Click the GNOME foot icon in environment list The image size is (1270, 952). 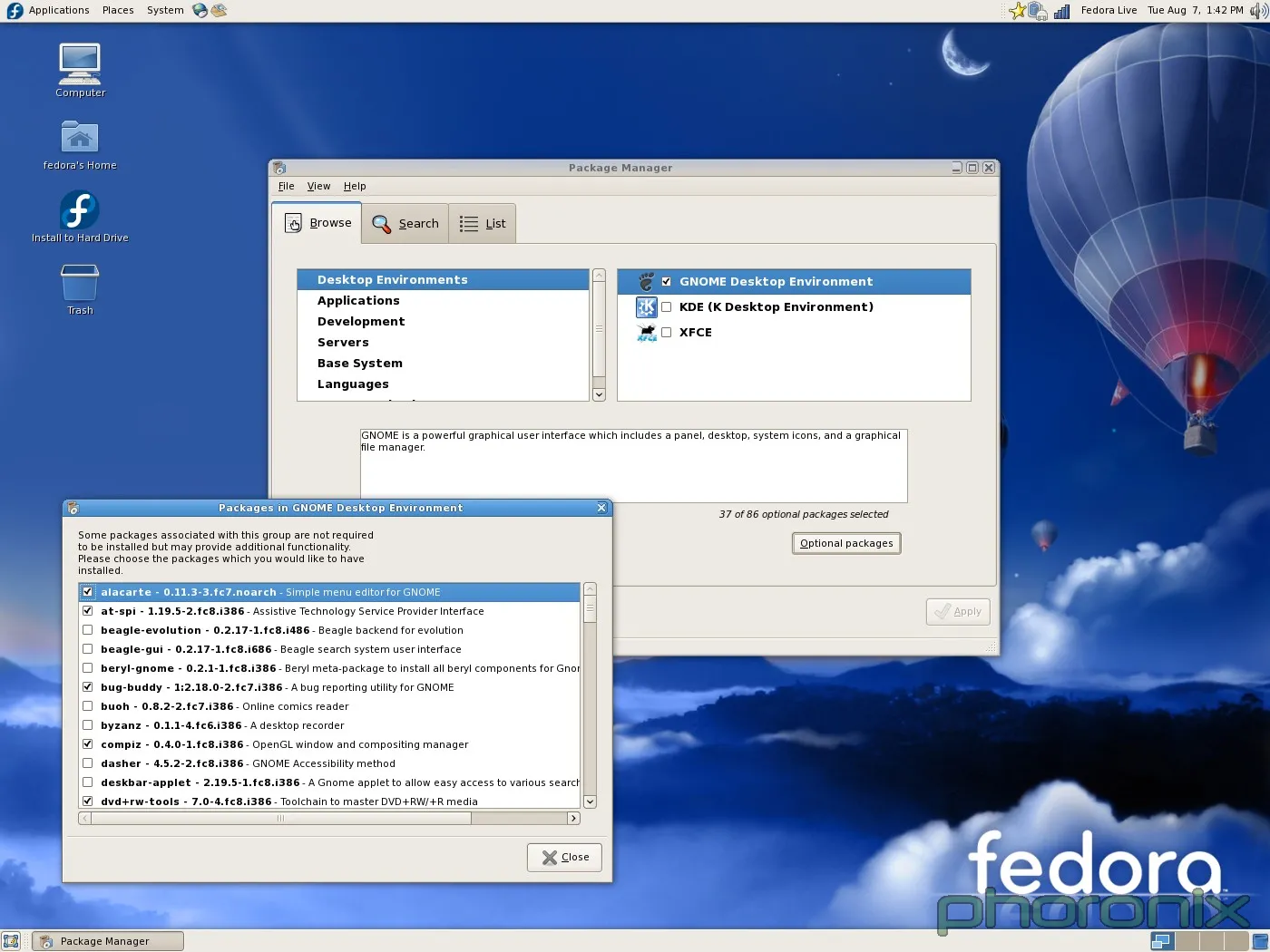[x=646, y=282]
